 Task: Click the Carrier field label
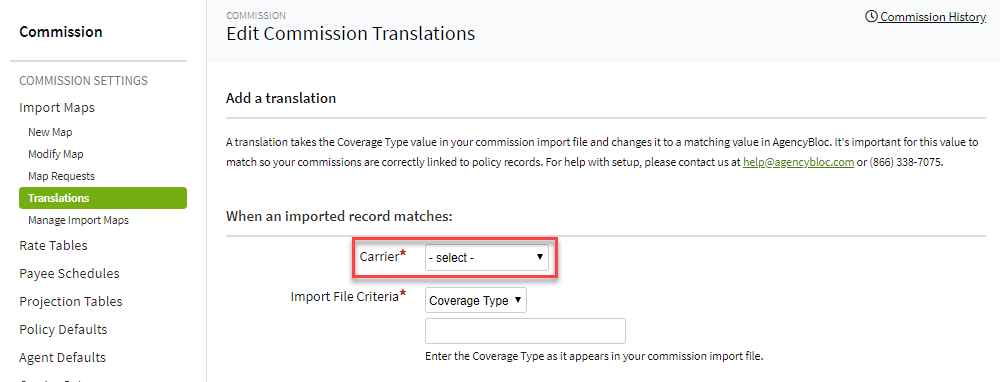click(383, 256)
